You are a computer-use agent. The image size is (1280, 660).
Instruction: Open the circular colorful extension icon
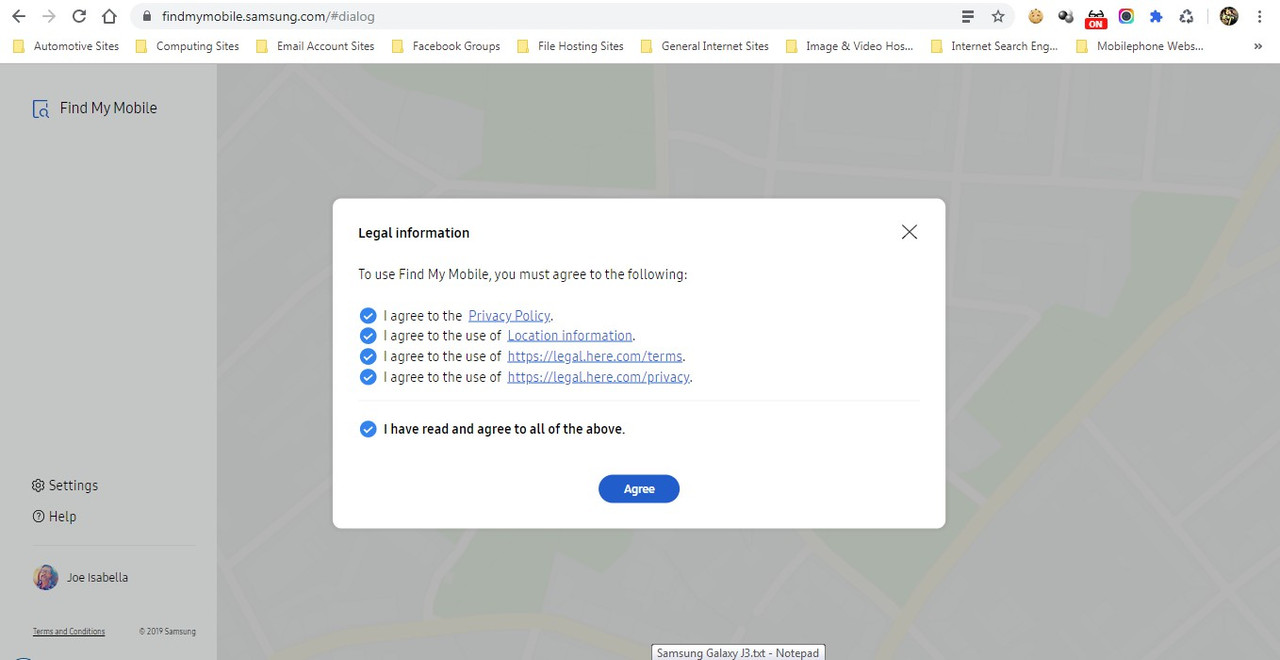1126,16
